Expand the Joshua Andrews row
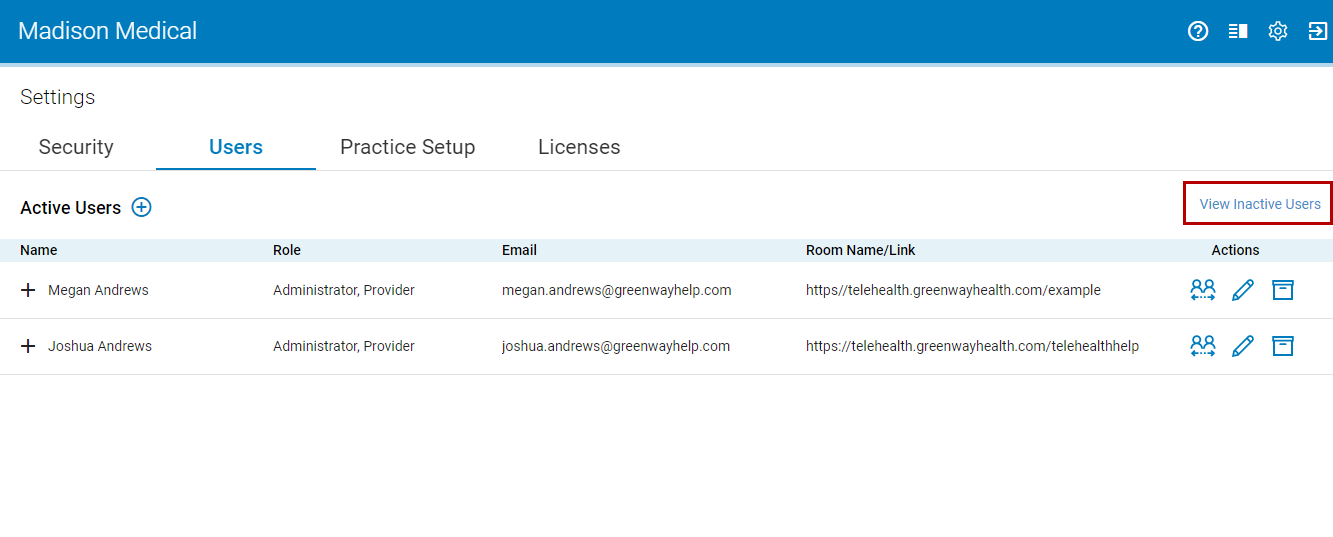Viewport: 1333px width, 537px height. pos(28,346)
